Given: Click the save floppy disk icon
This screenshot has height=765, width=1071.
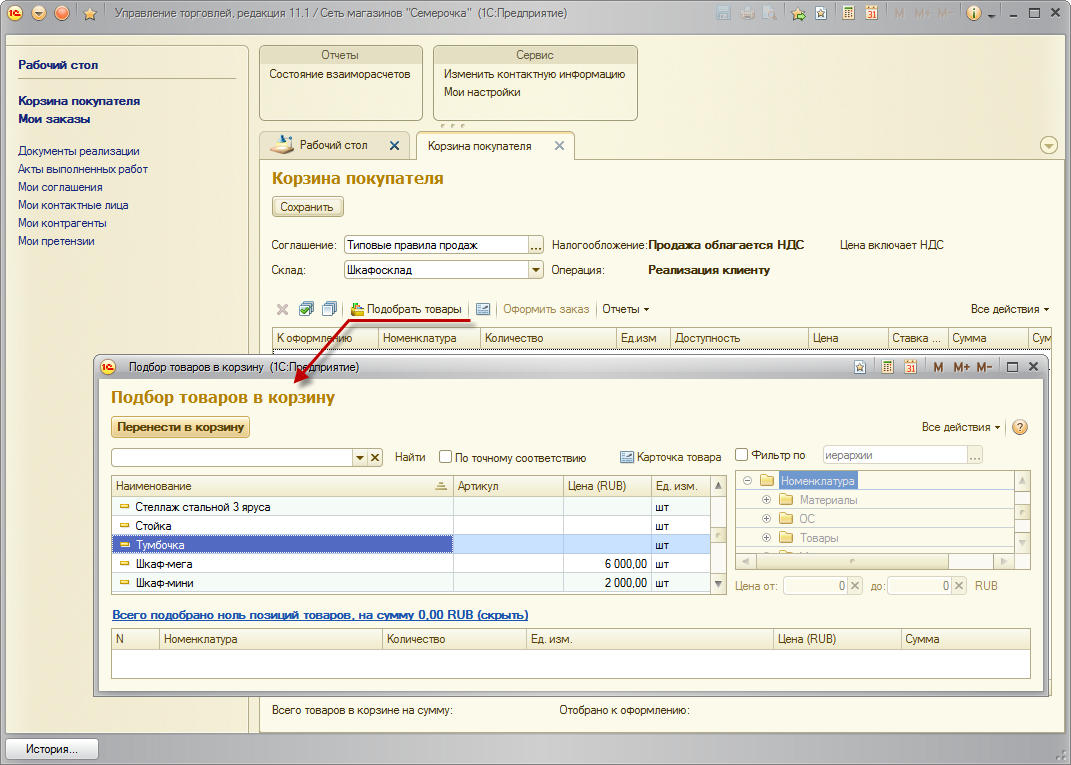Looking at the screenshot, I should point(724,13).
